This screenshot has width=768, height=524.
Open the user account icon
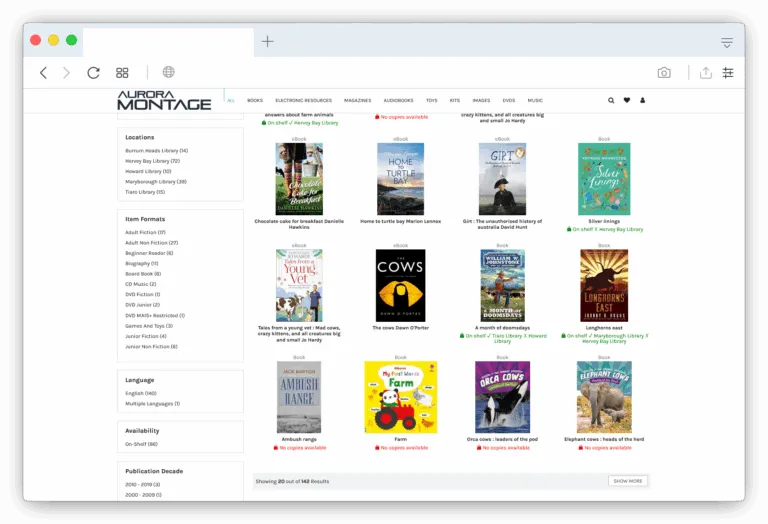pyautogui.click(x=643, y=100)
